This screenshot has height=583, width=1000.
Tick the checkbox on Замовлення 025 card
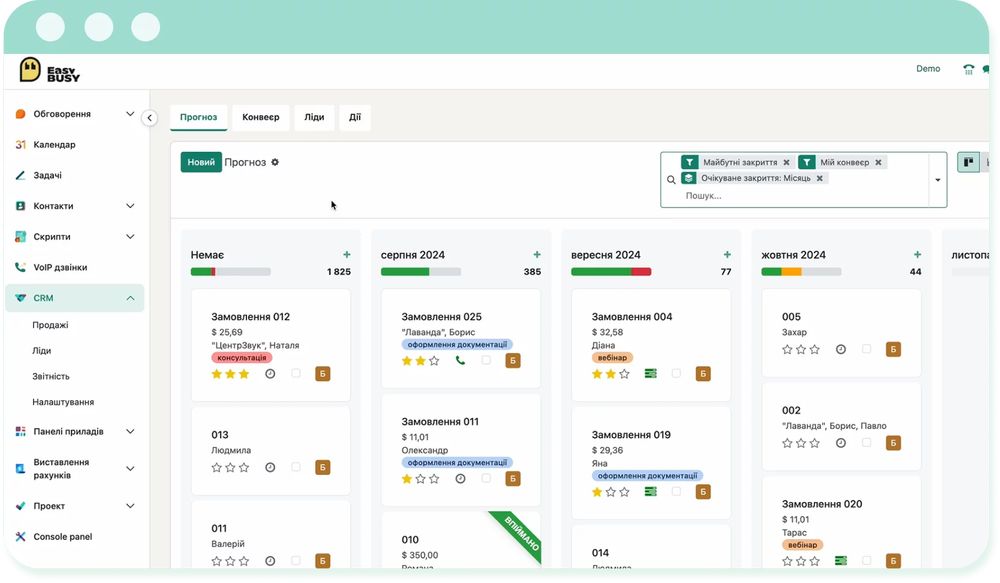486,360
